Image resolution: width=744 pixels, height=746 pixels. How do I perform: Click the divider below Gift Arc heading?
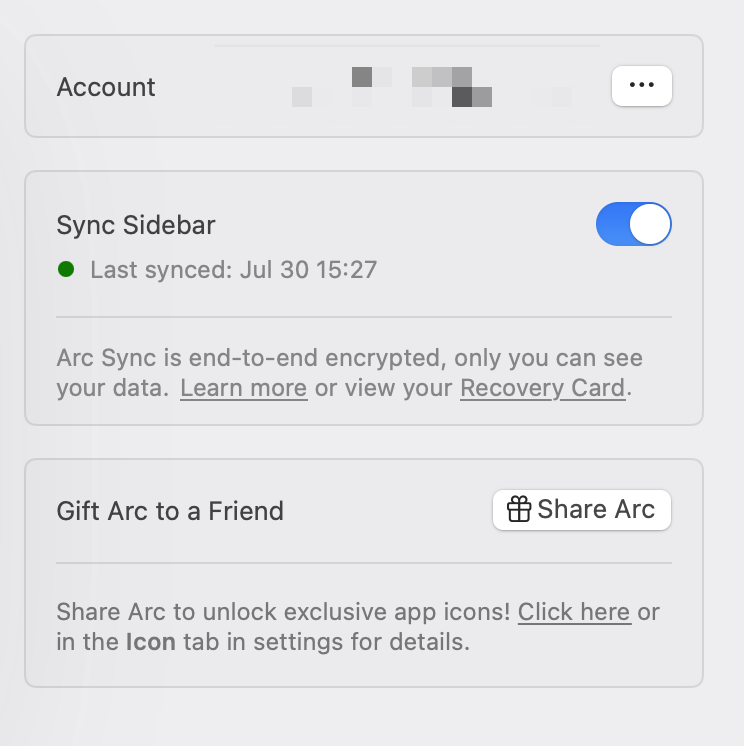pyautogui.click(x=364, y=563)
